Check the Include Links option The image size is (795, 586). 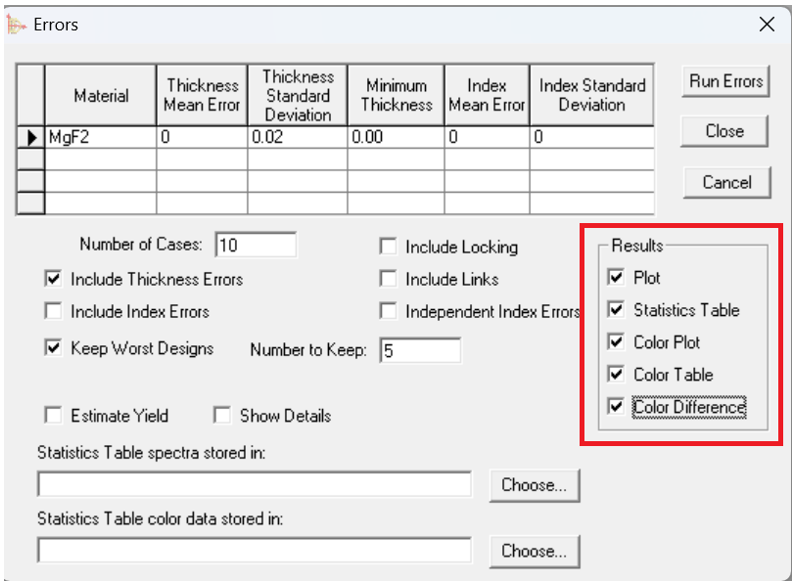click(388, 279)
